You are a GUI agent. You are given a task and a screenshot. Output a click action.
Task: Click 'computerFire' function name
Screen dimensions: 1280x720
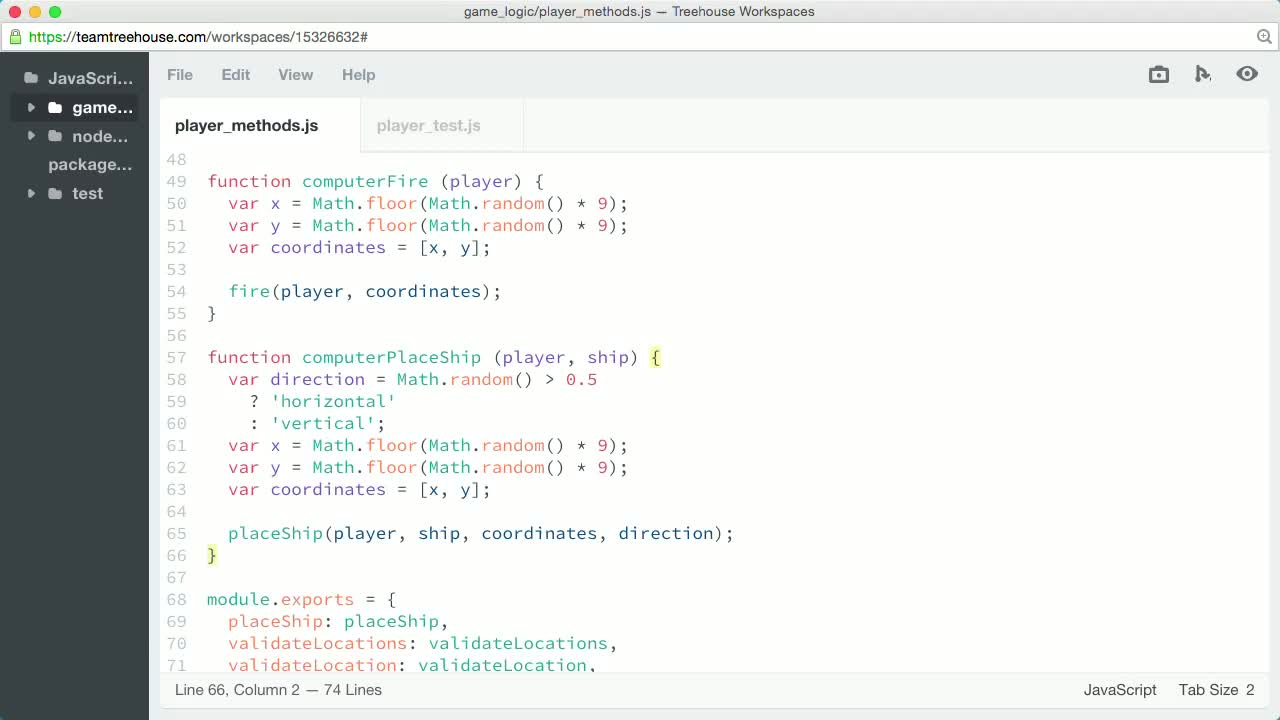(x=365, y=181)
